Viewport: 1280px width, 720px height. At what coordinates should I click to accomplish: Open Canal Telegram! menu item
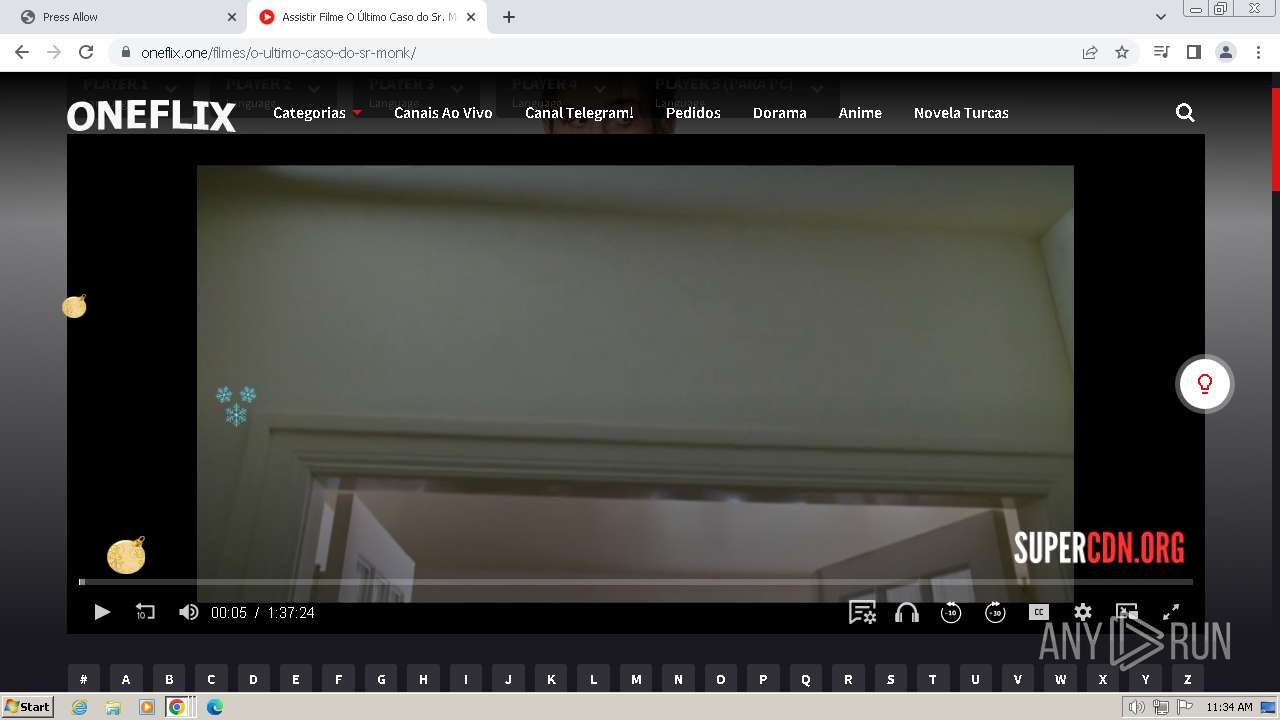click(x=579, y=113)
